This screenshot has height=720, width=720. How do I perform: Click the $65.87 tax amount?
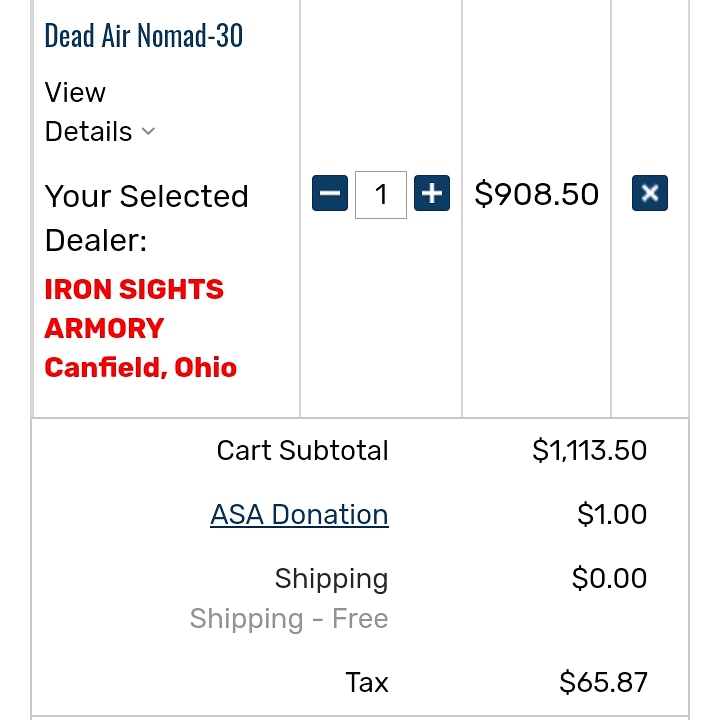tap(603, 682)
